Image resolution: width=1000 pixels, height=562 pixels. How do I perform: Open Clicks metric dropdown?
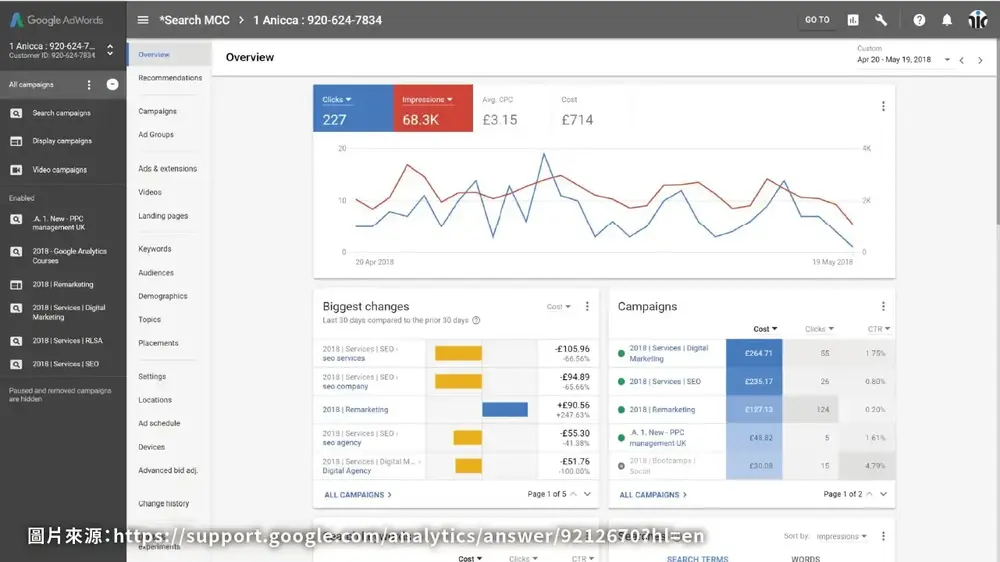[x=337, y=100]
